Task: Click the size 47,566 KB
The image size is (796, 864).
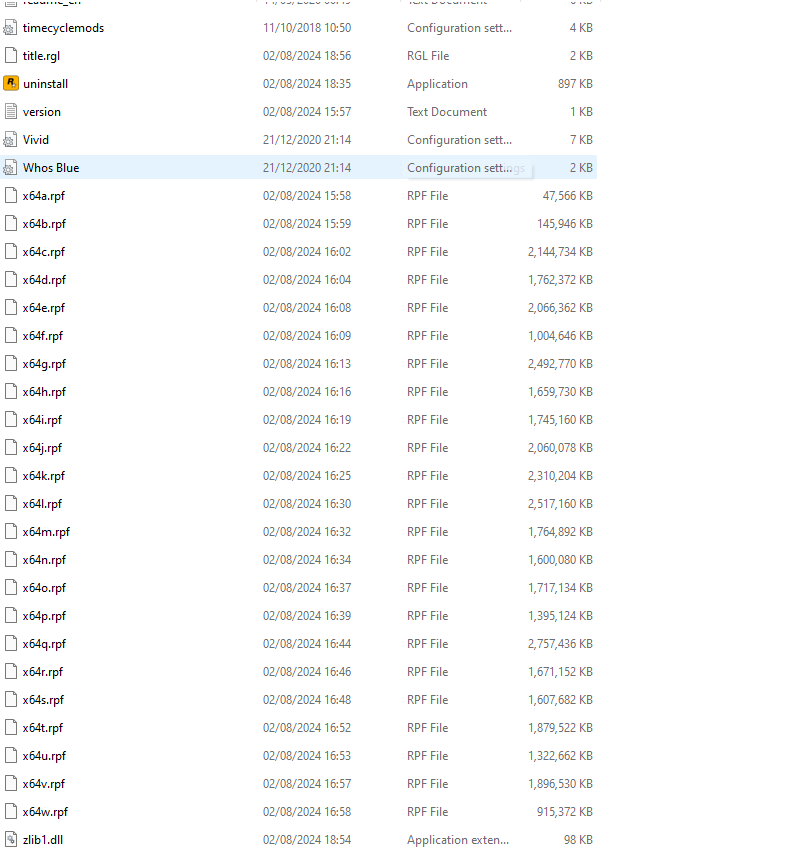Action: (567, 196)
